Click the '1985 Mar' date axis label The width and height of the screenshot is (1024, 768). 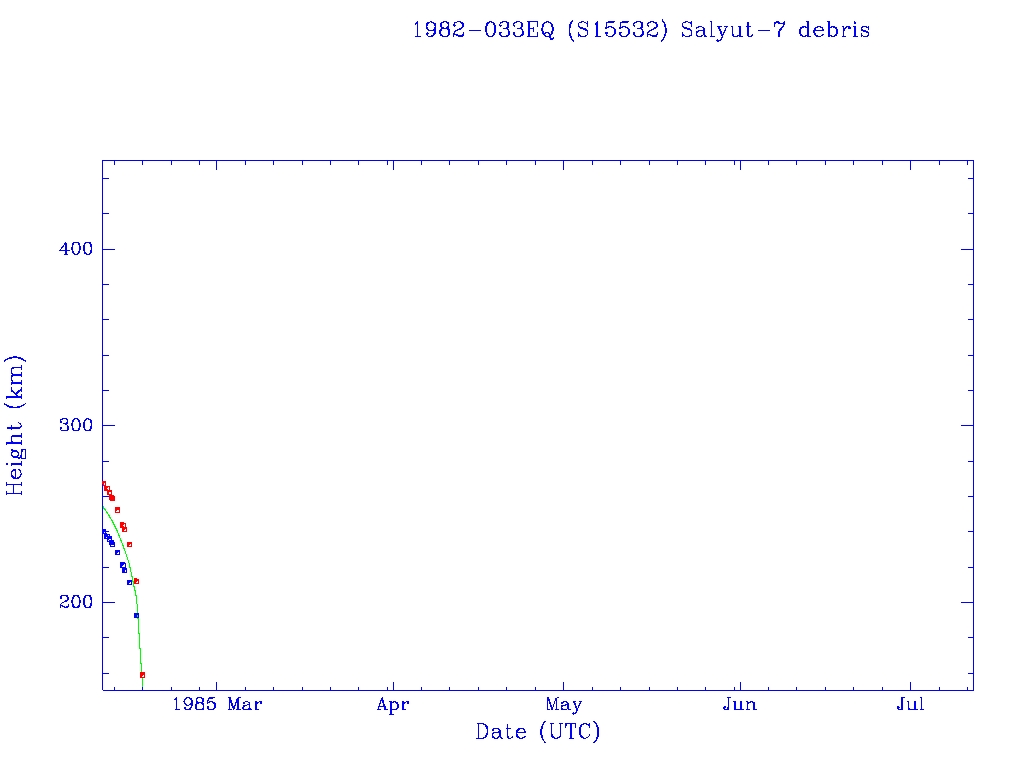(x=217, y=704)
